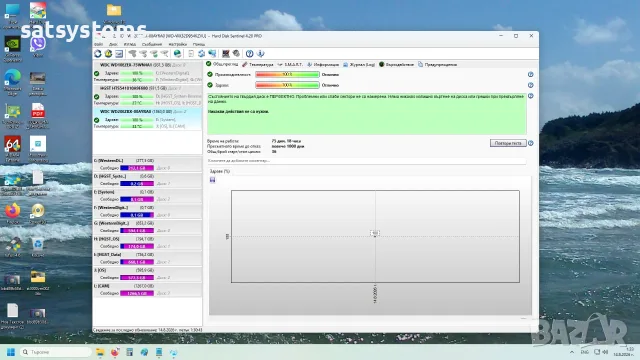Open Microsoft Edge desktop shortcut
The width and height of the screenshot is (640, 360).
pos(12,82)
